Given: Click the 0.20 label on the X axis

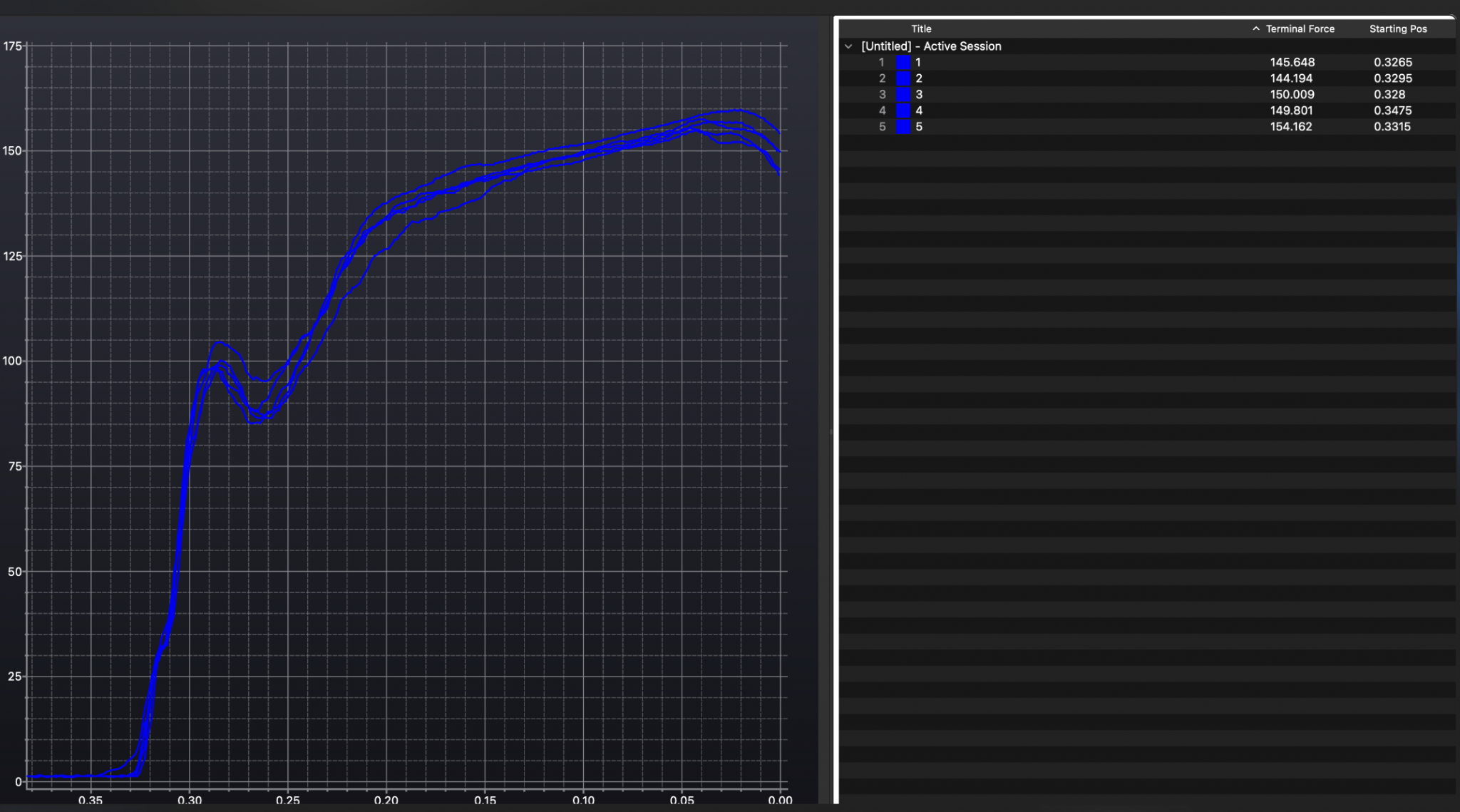Looking at the screenshot, I should (x=386, y=801).
